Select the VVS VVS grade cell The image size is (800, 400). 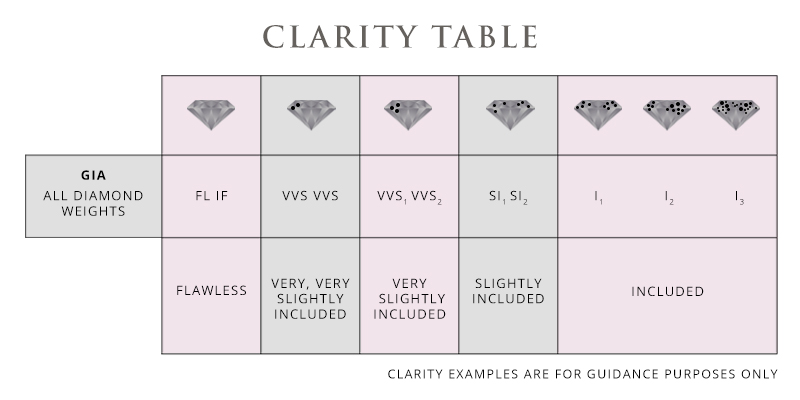point(310,196)
